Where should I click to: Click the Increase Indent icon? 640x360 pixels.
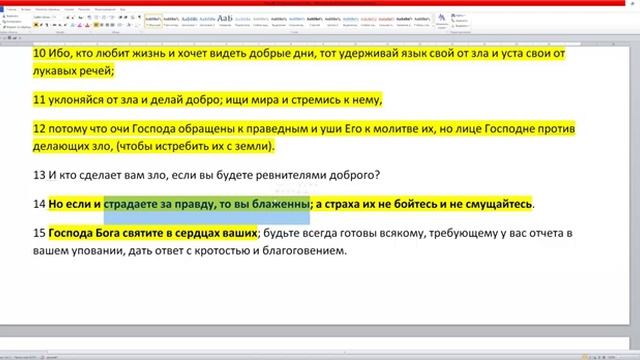click(x=126, y=17)
